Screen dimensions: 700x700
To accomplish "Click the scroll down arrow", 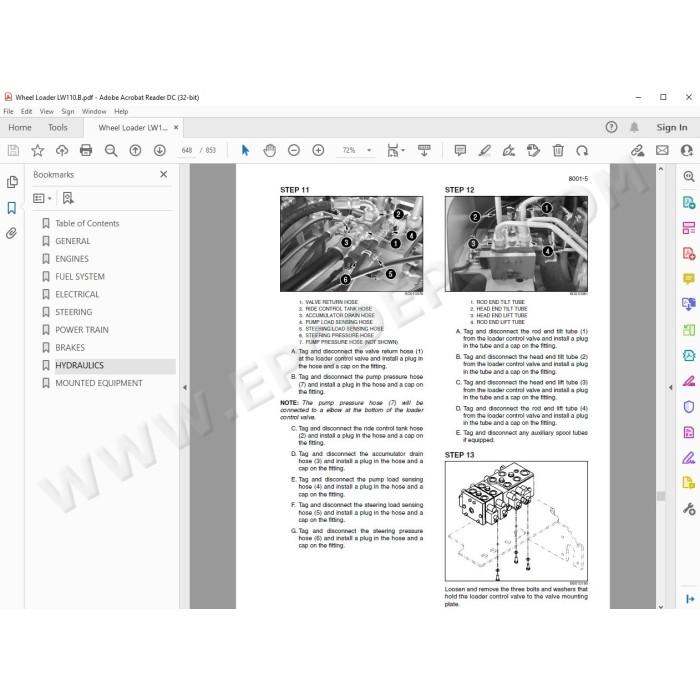I will [x=661, y=606].
